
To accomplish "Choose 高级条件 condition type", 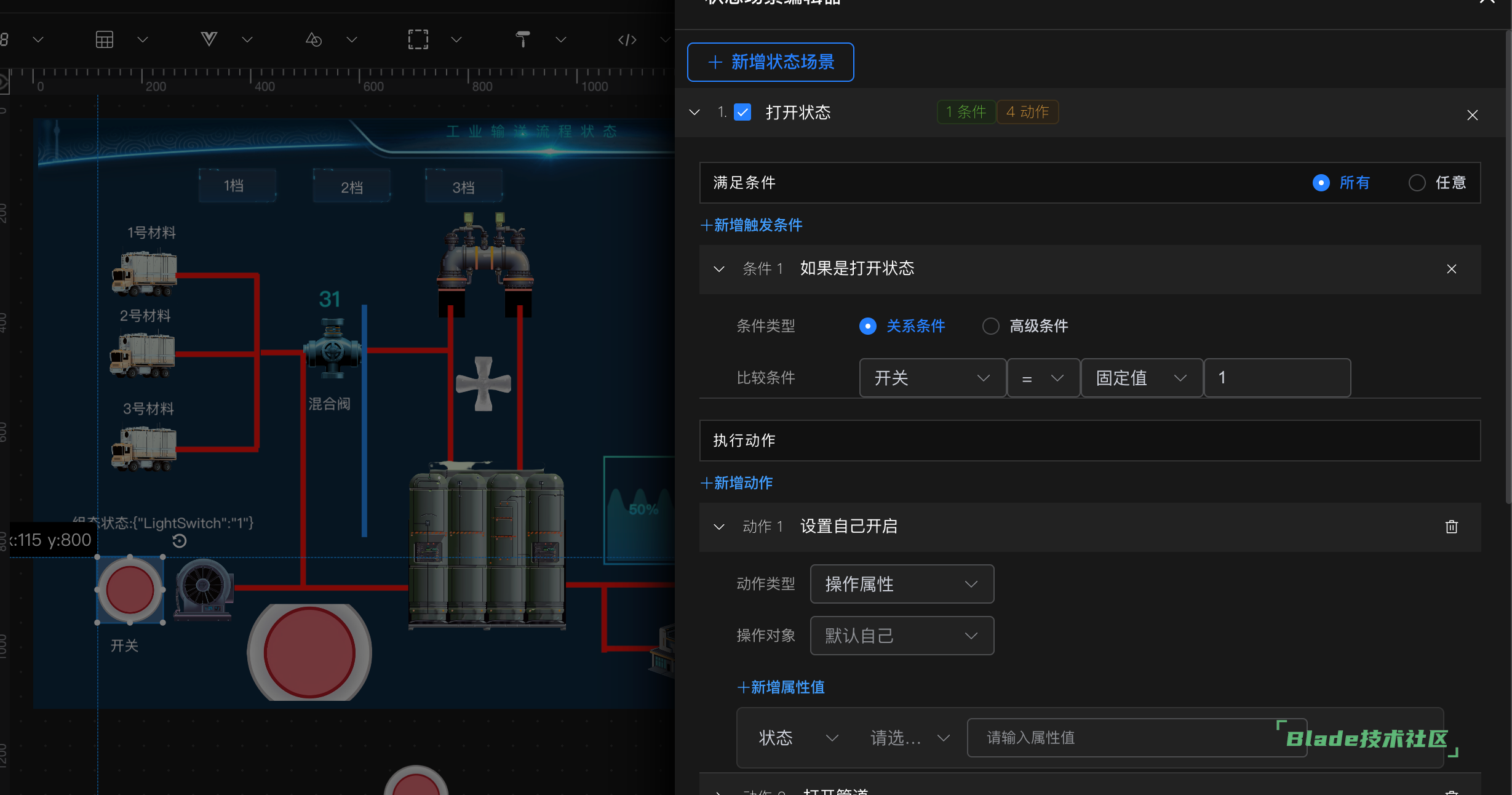I will (x=990, y=326).
